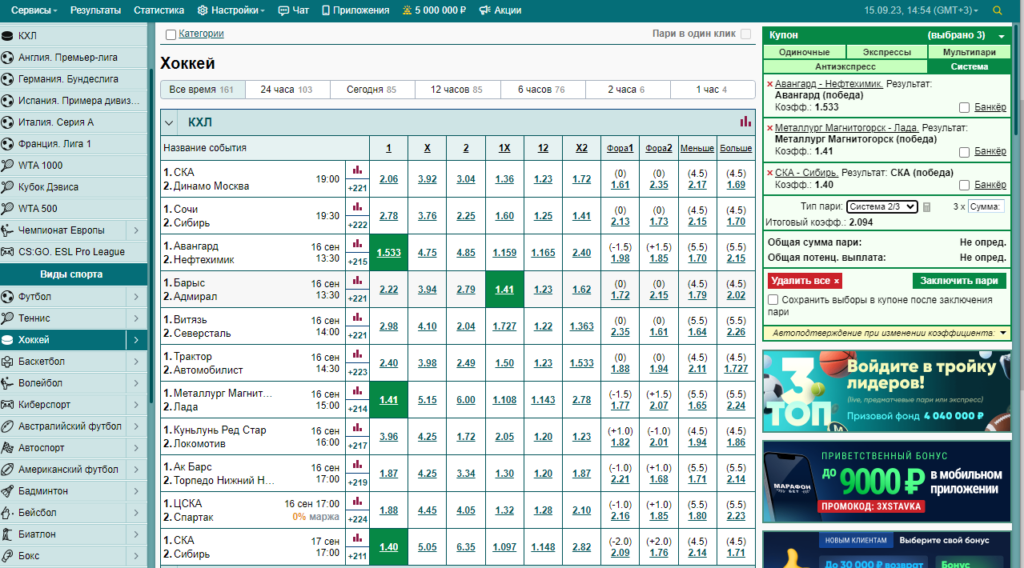Viewport: 1024px width, 568px height.
Task: Click CS:GO. ESL Pro League gamepad icon
Action: click(x=7, y=251)
